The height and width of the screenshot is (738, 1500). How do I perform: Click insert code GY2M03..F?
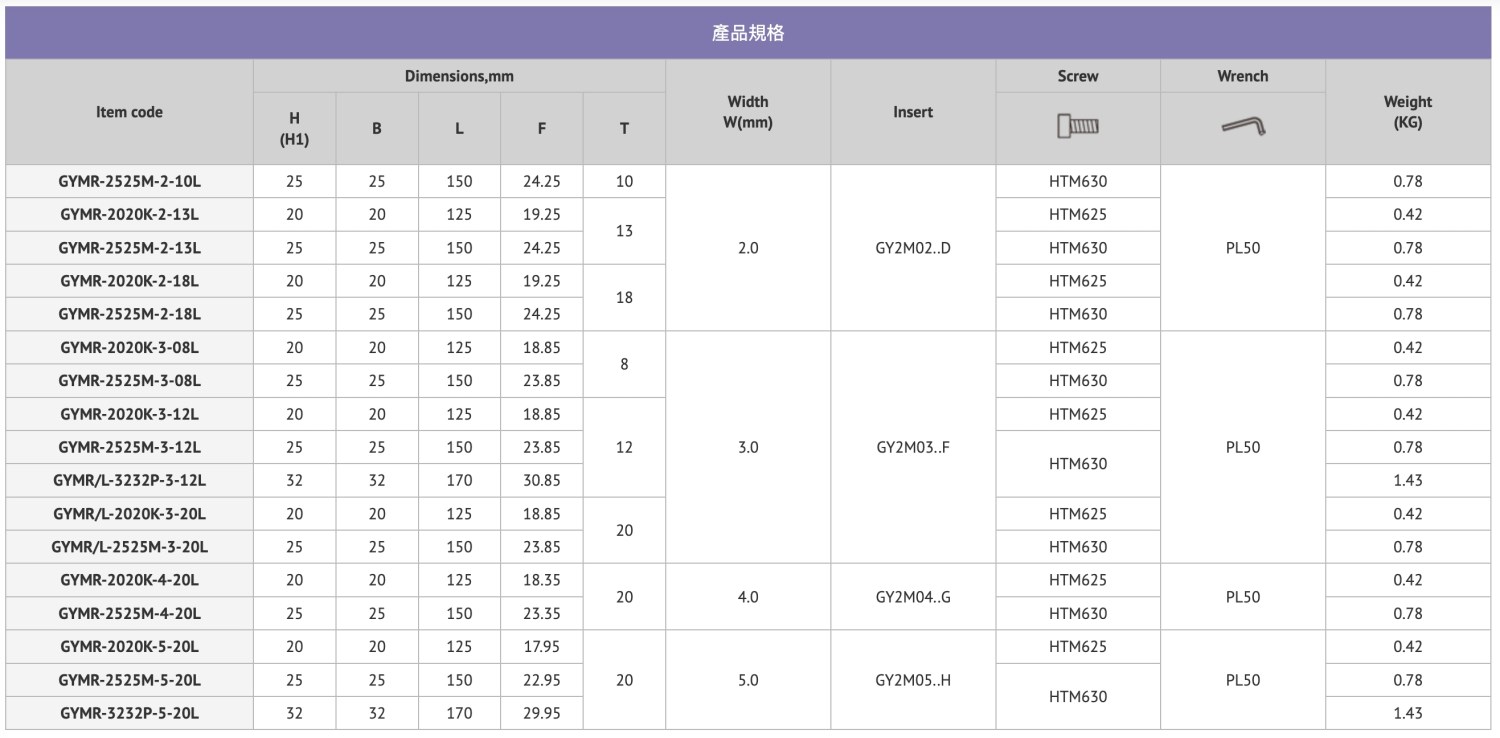913,447
